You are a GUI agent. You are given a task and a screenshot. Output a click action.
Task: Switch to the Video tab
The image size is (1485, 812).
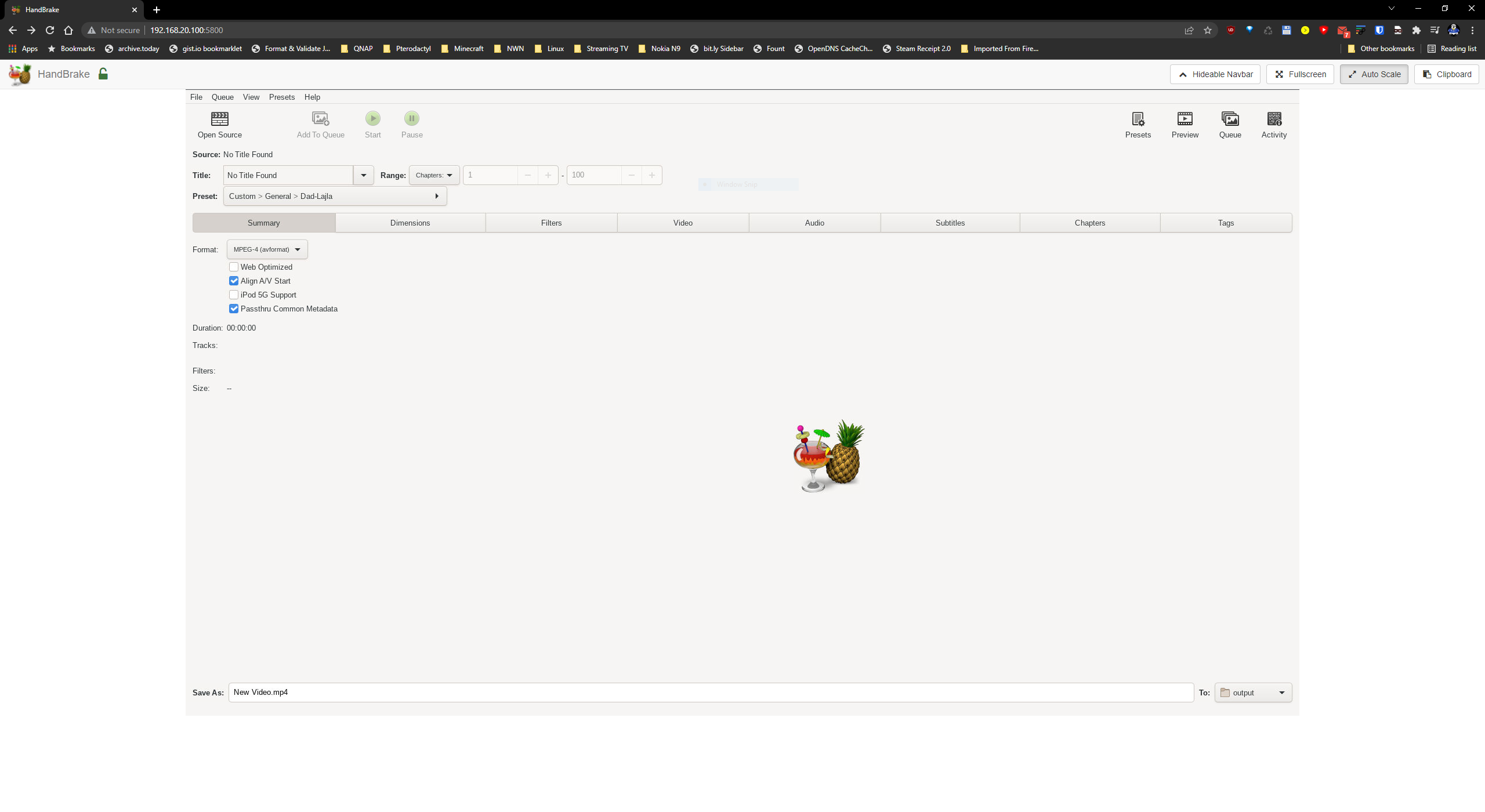(x=683, y=223)
